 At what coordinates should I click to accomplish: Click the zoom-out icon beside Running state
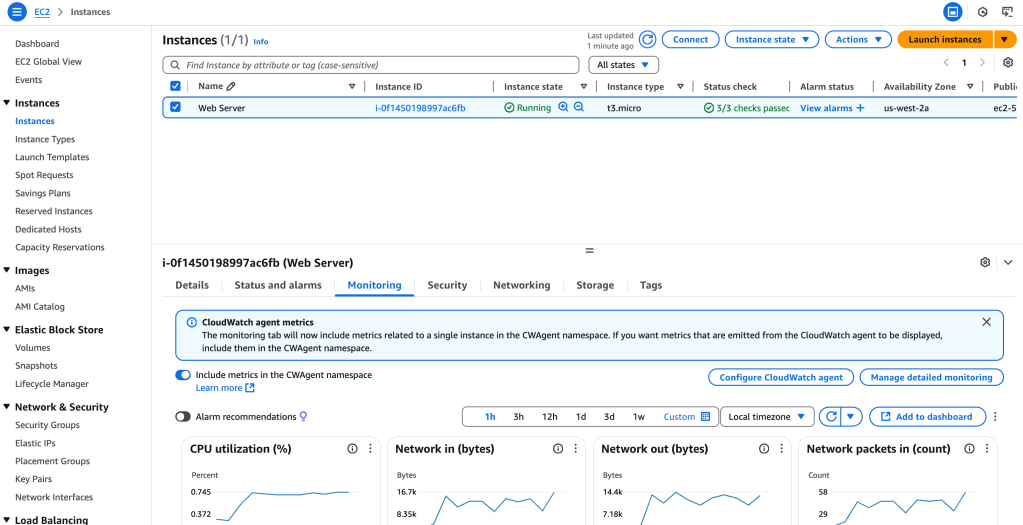(578, 108)
